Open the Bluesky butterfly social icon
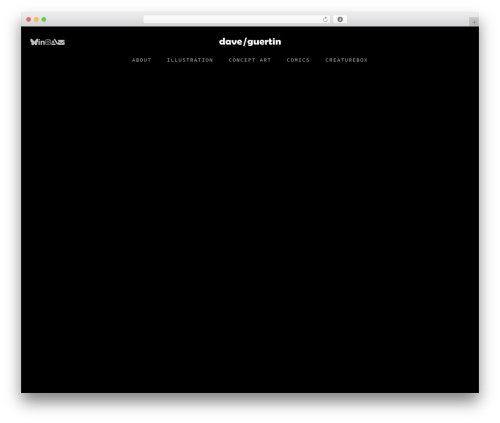Image resolution: width=500 pixels, height=423 pixels. [x=33, y=42]
